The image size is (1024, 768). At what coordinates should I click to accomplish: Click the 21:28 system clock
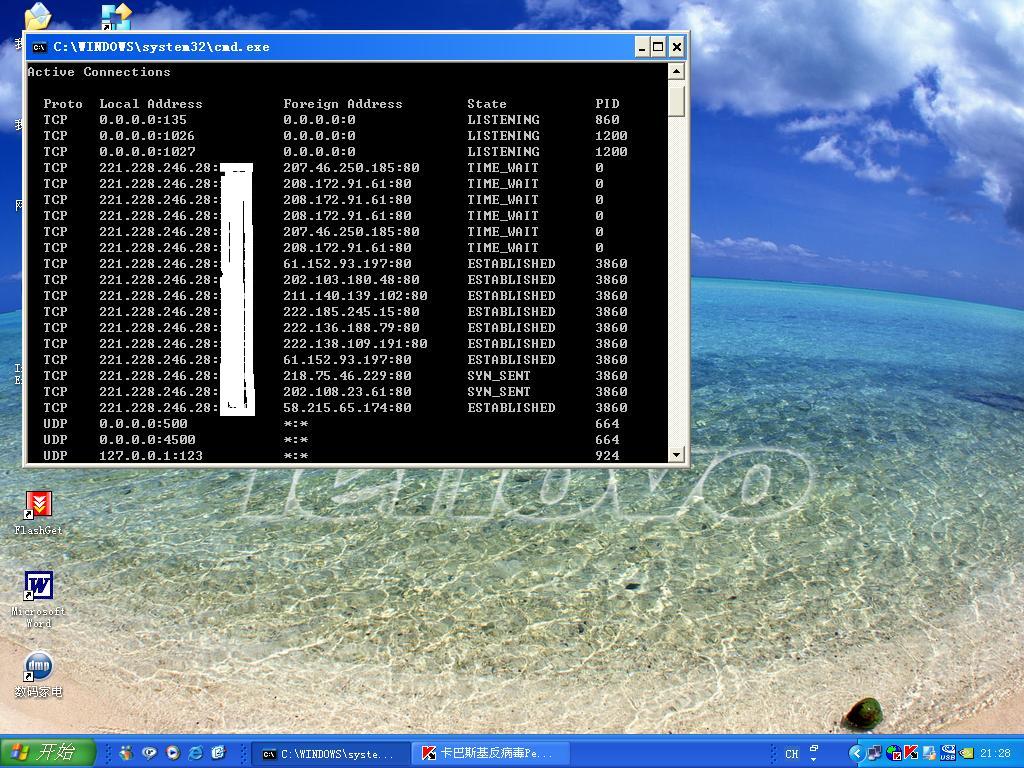pyautogui.click(x=995, y=754)
